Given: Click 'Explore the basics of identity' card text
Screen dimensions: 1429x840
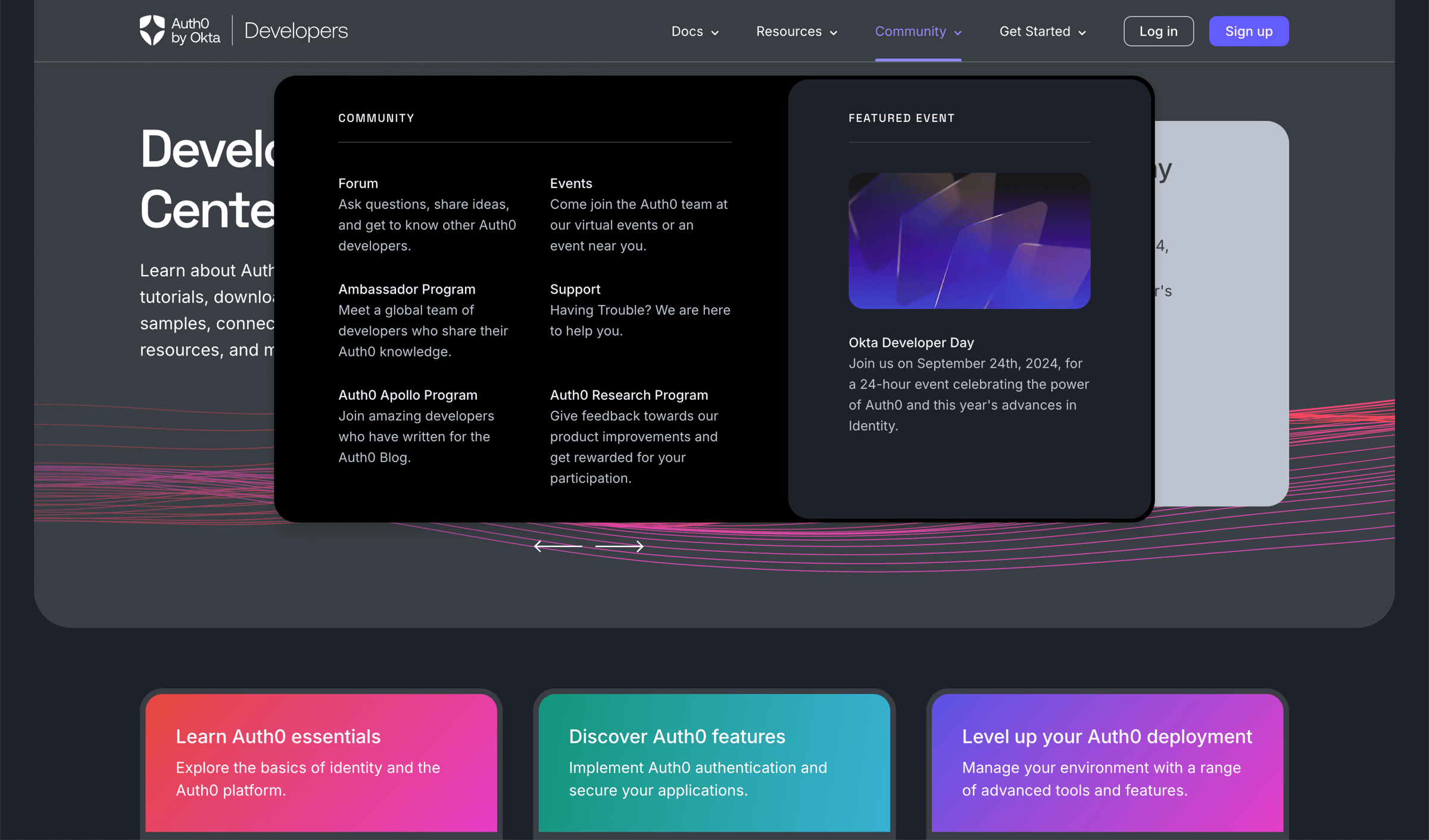Looking at the screenshot, I should (308, 779).
